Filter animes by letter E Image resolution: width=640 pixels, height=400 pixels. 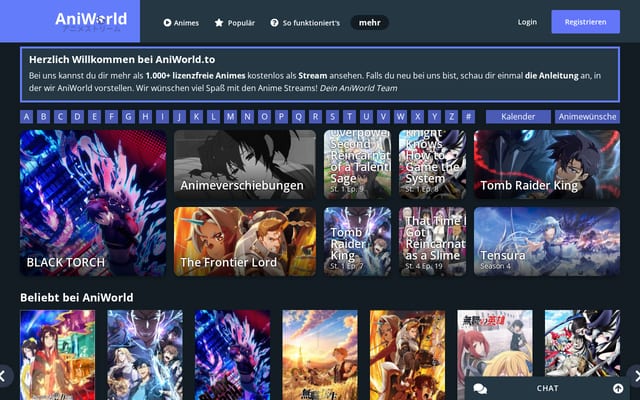coord(94,117)
